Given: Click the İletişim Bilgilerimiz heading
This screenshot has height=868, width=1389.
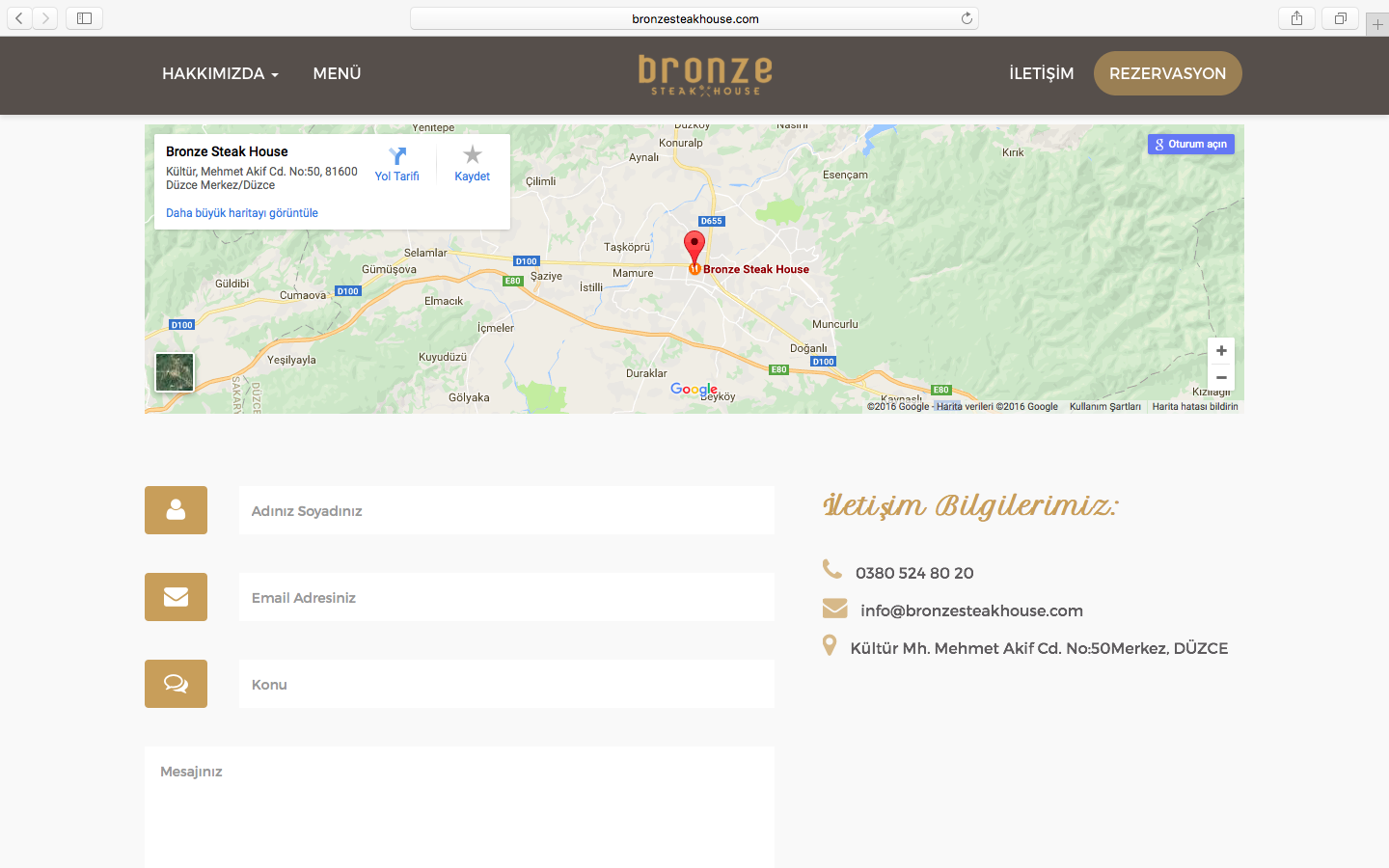Looking at the screenshot, I should click(x=970, y=505).
